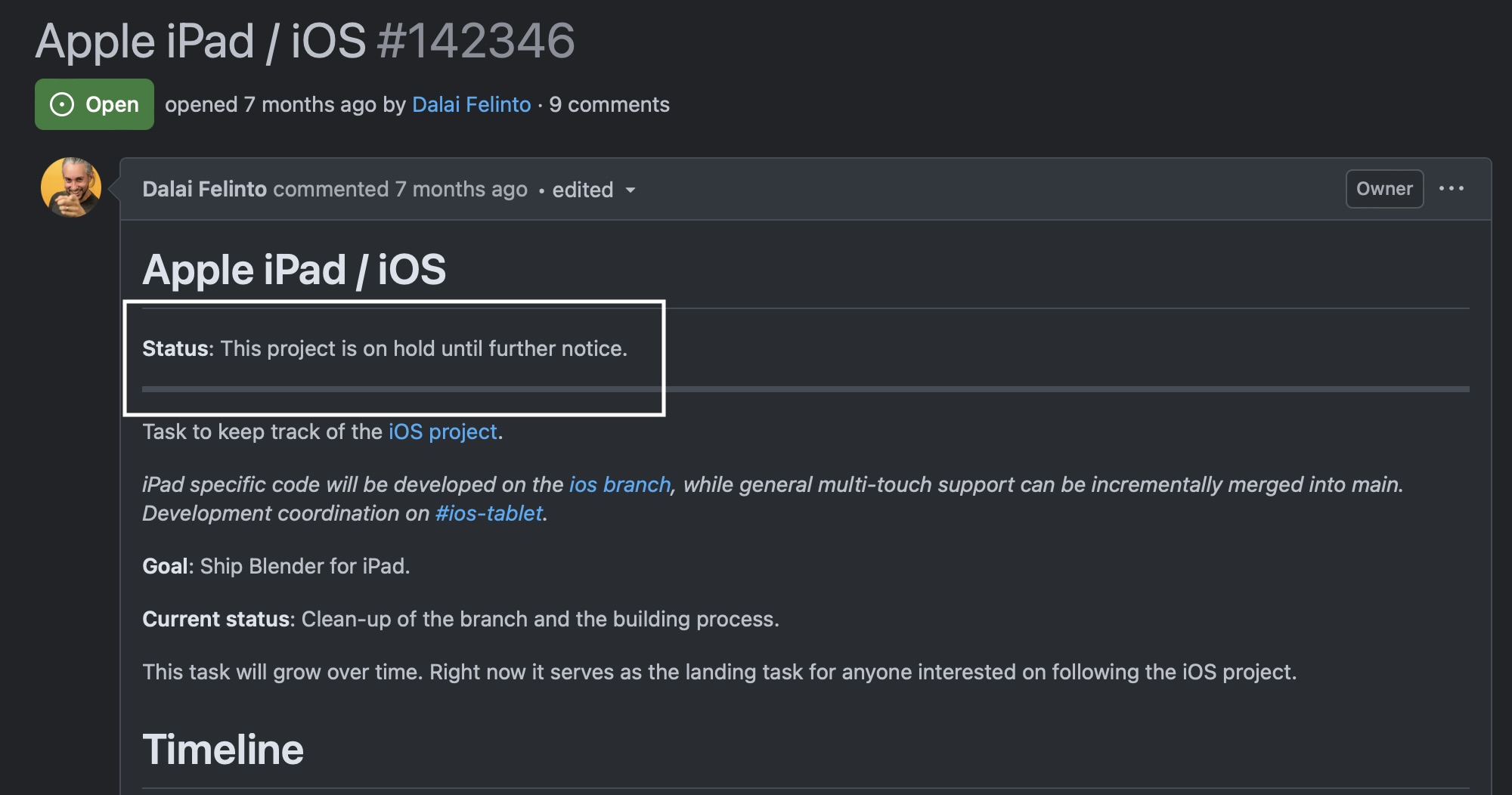1512x795 pixels.
Task: Click the page title 'Apple iPad / iOS'
Action: coord(200,41)
